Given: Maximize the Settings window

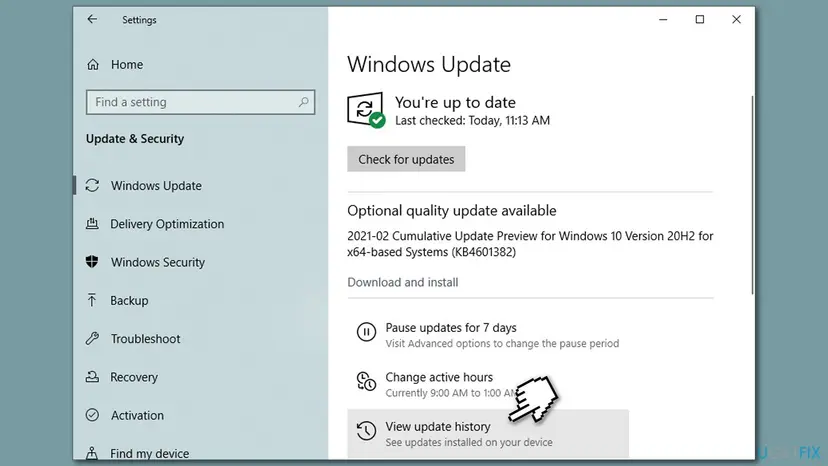Looking at the screenshot, I should [700, 20].
